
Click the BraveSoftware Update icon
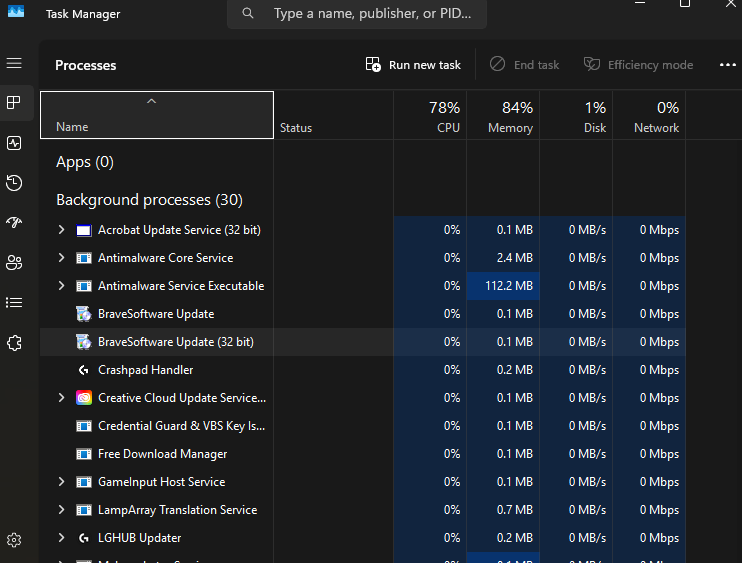(84, 314)
